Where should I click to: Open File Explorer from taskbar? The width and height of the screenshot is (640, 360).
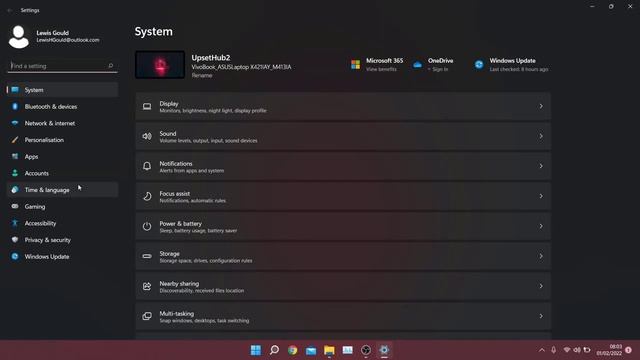tap(329, 350)
